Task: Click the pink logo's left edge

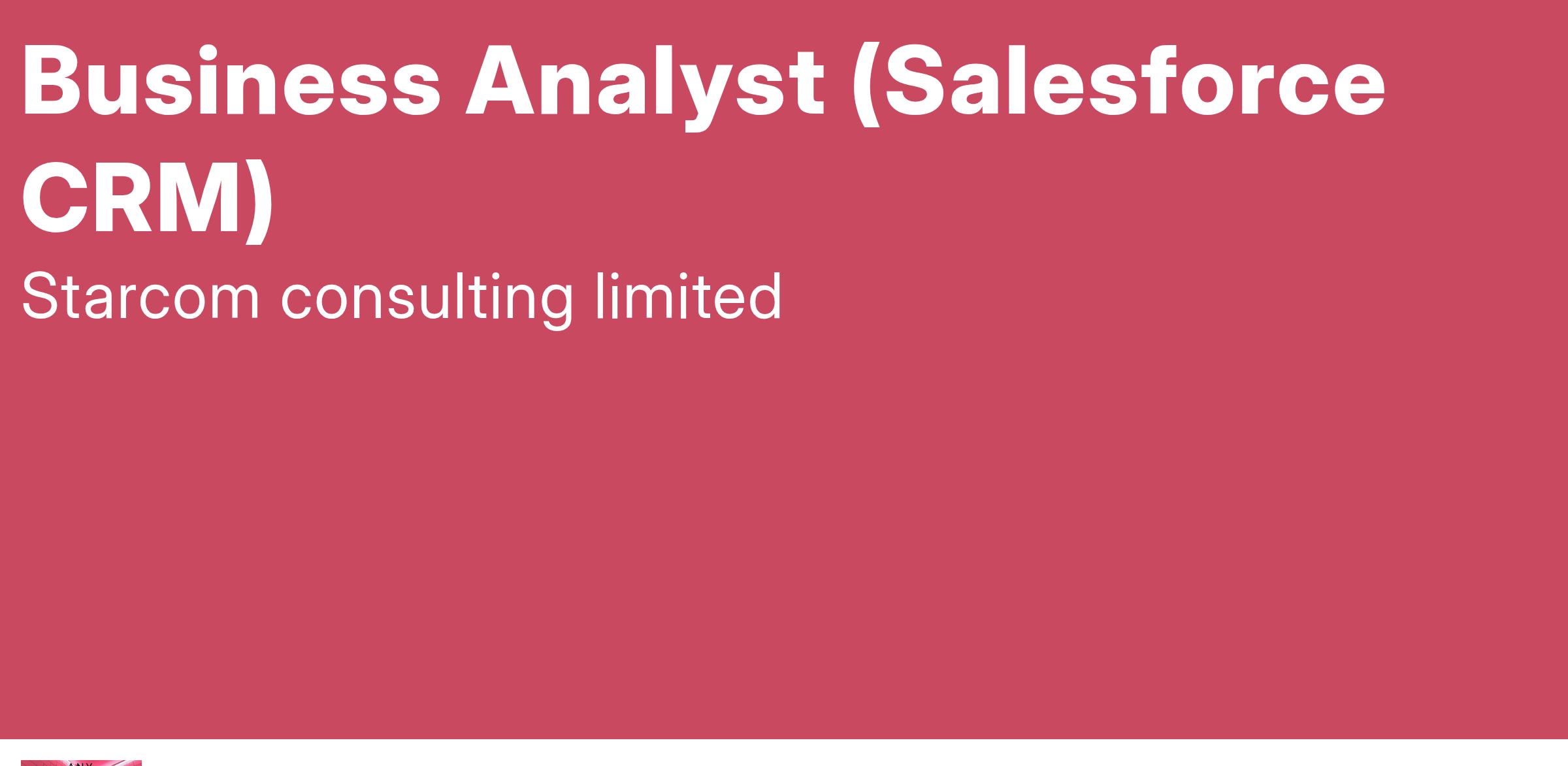Action: tap(24, 763)
